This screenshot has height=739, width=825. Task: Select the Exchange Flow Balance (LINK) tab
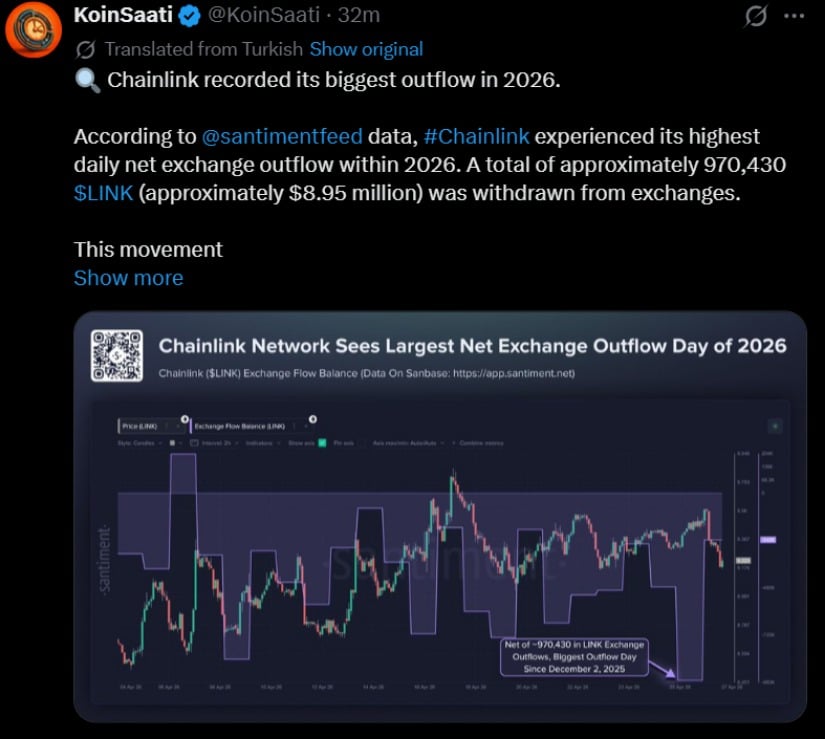[240, 426]
